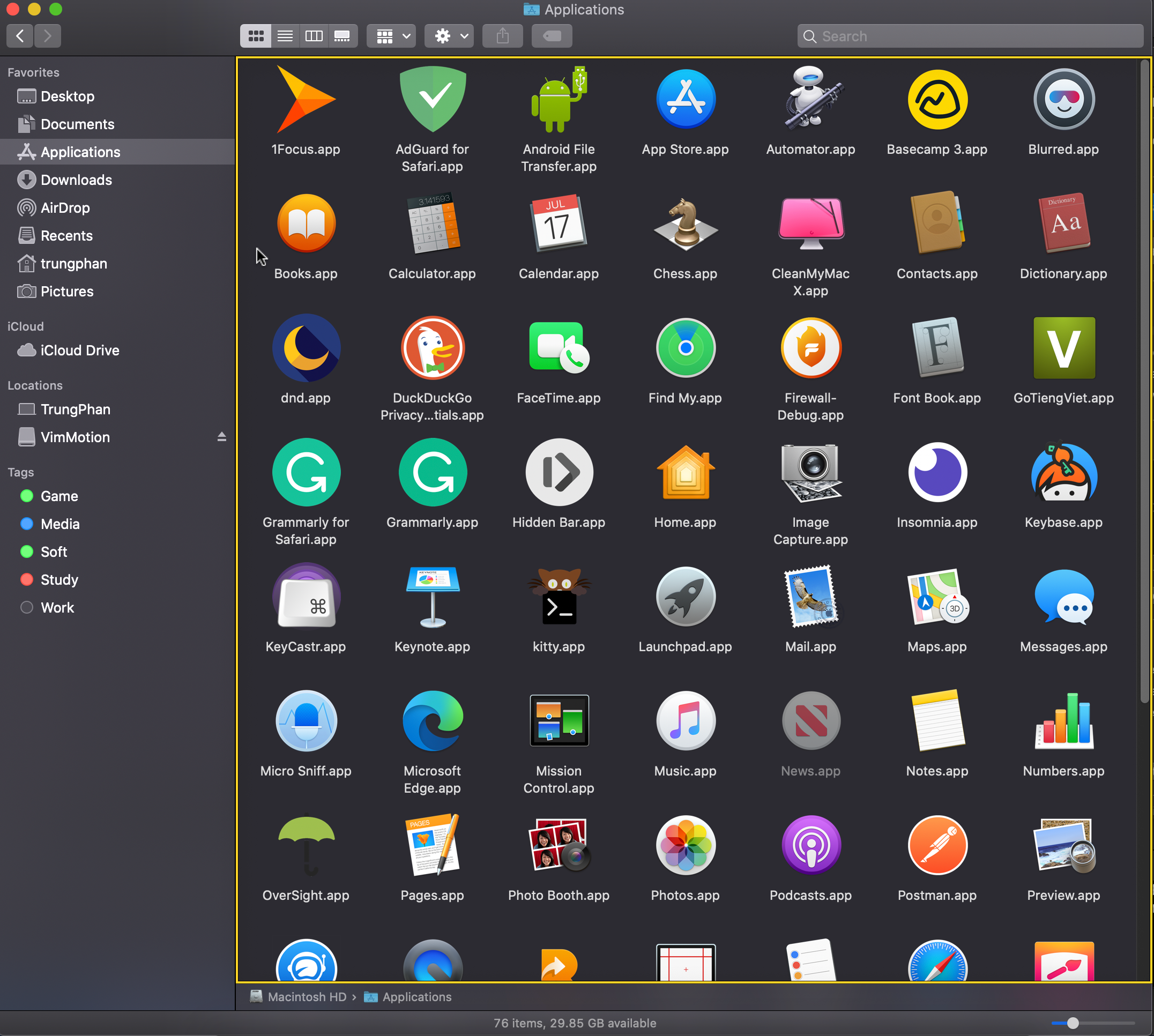Switch to column view mode
This screenshot has height=1036, width=1154.
314,36
